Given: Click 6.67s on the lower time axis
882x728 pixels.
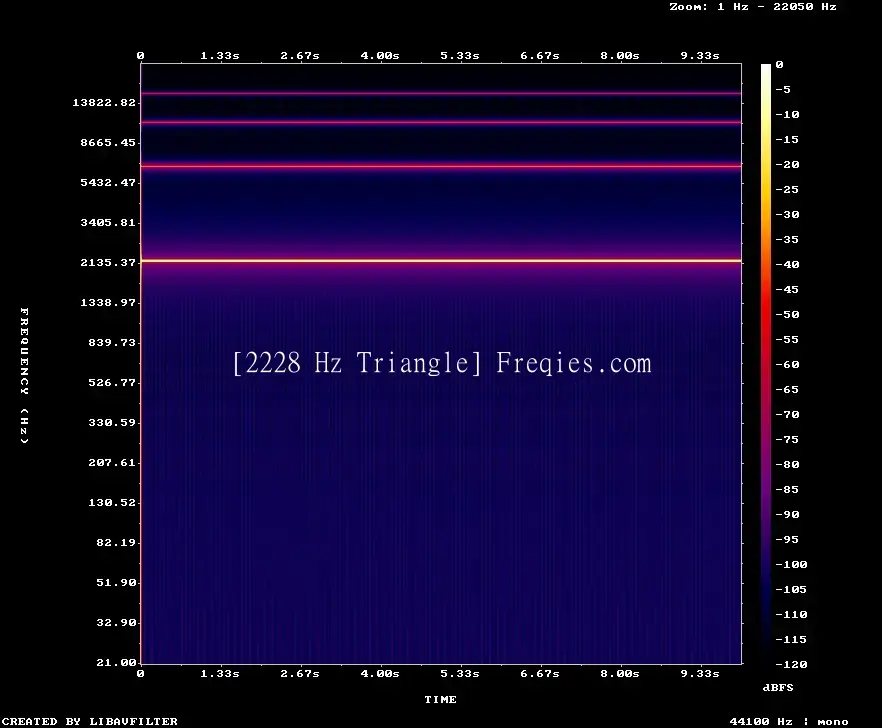Looking at the screenshot, I should pos(539,673).
